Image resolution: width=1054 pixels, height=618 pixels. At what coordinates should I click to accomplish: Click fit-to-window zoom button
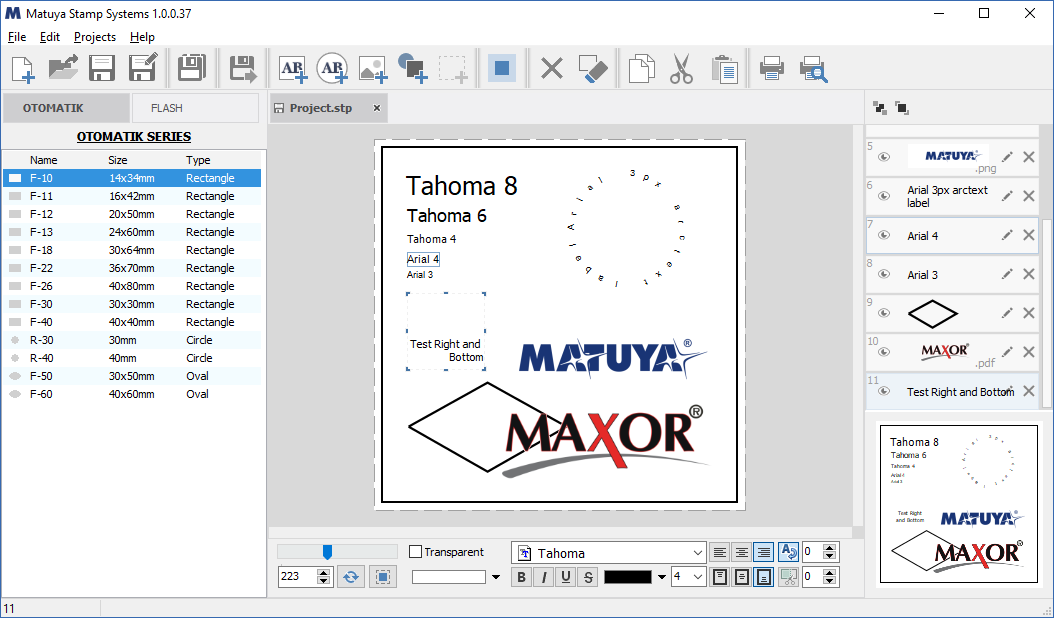(382, 576)
